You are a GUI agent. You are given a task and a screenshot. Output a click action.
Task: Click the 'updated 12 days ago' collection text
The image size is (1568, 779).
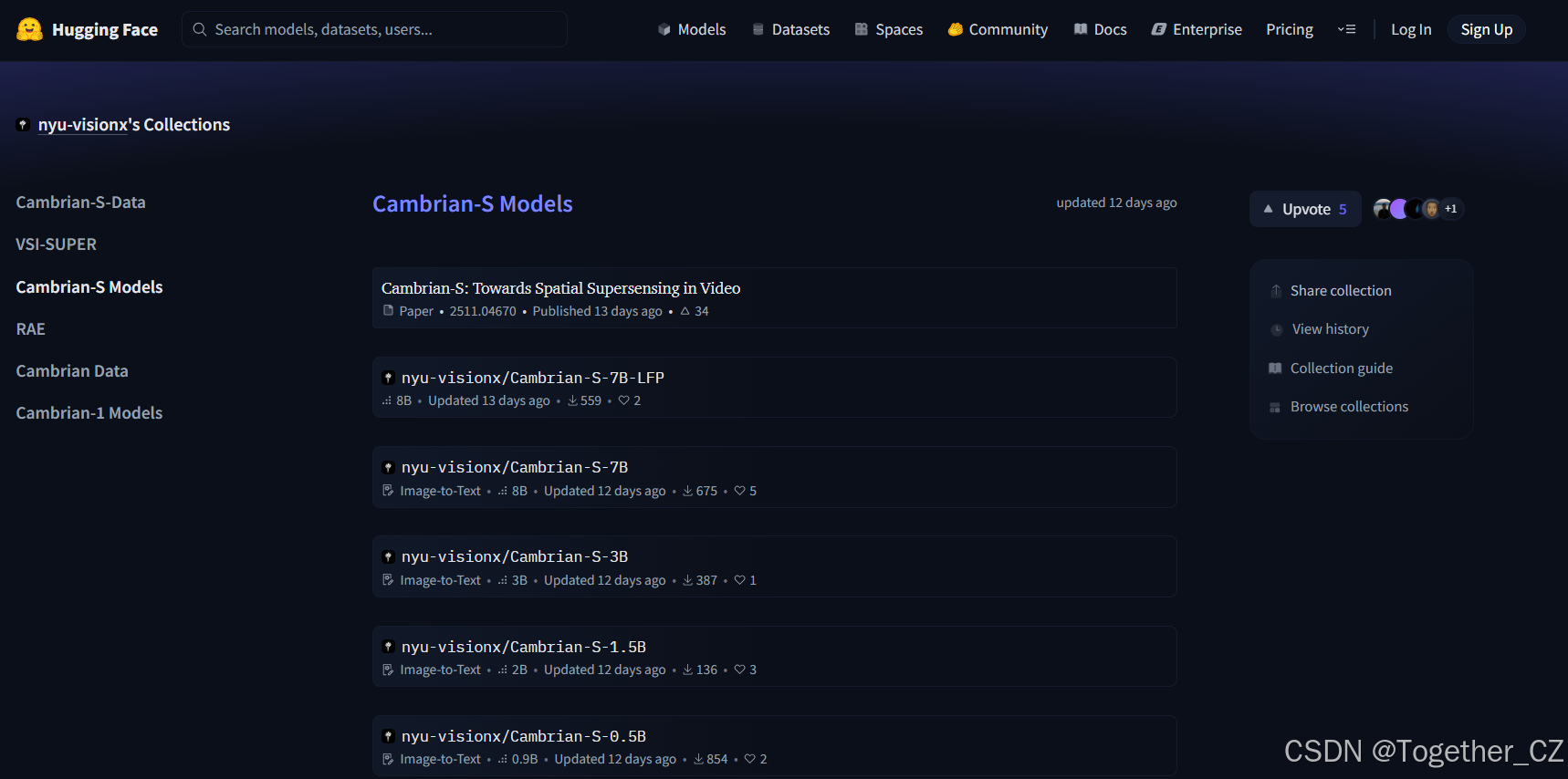[x=1116, y=203]
